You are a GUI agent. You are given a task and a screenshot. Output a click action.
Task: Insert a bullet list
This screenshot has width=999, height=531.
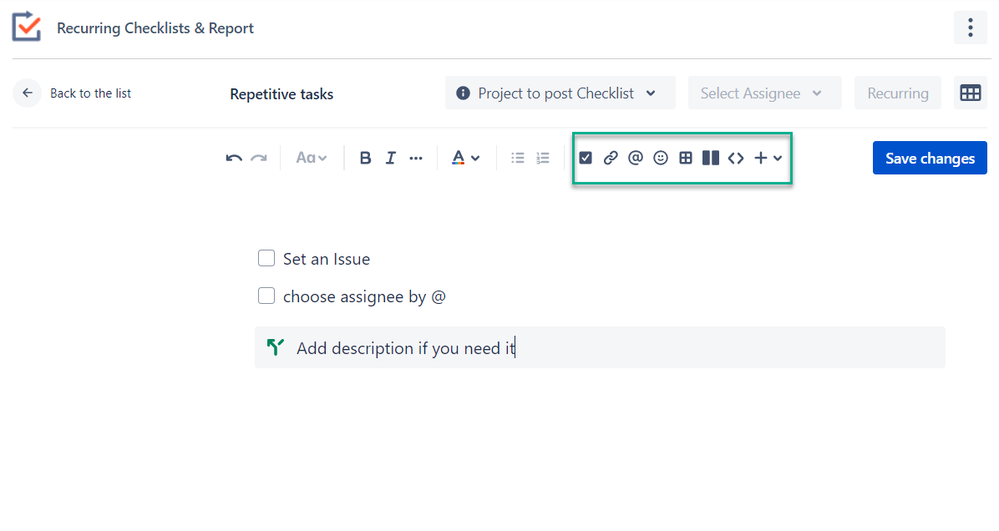point(517,158)
